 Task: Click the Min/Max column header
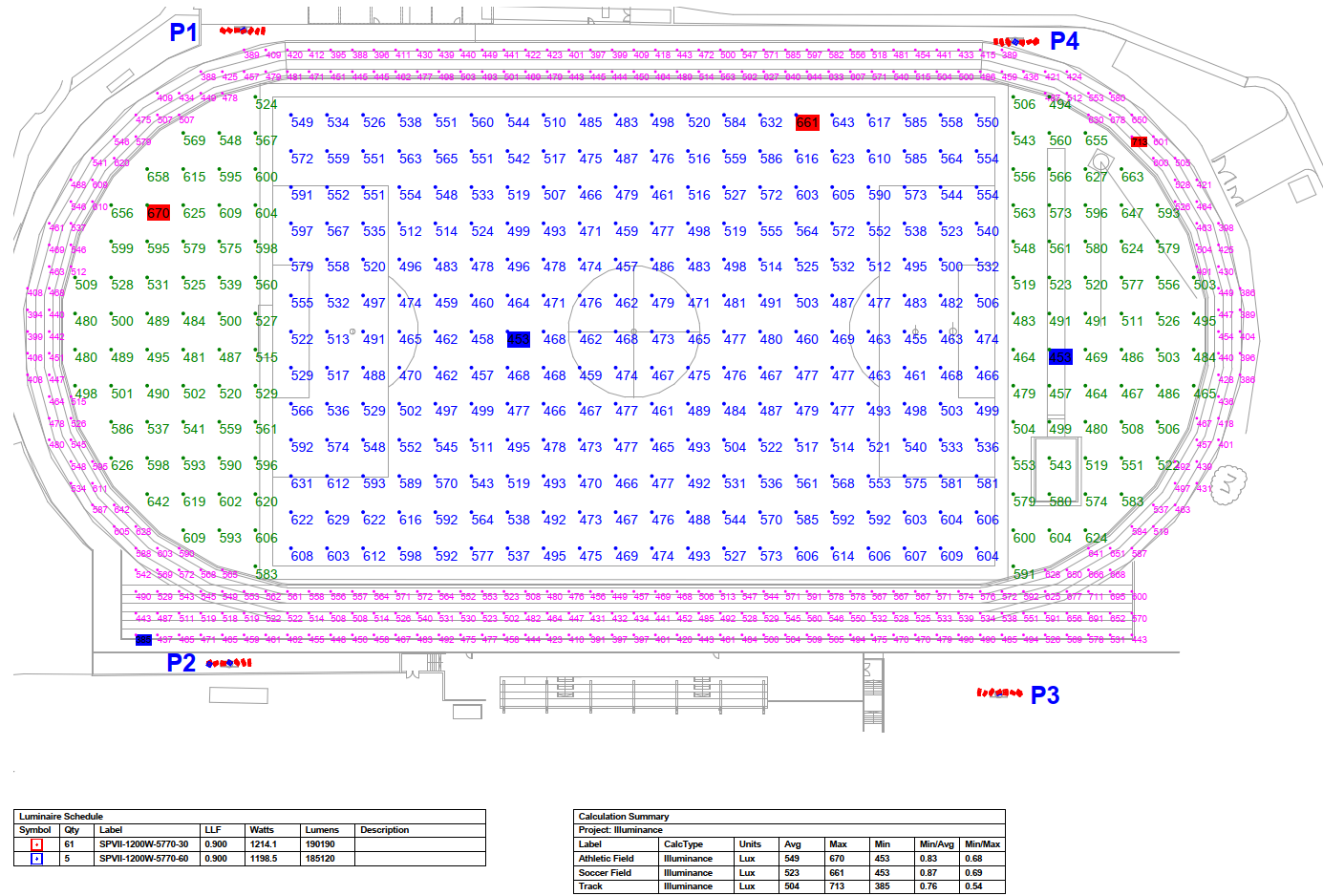(982, 844)
